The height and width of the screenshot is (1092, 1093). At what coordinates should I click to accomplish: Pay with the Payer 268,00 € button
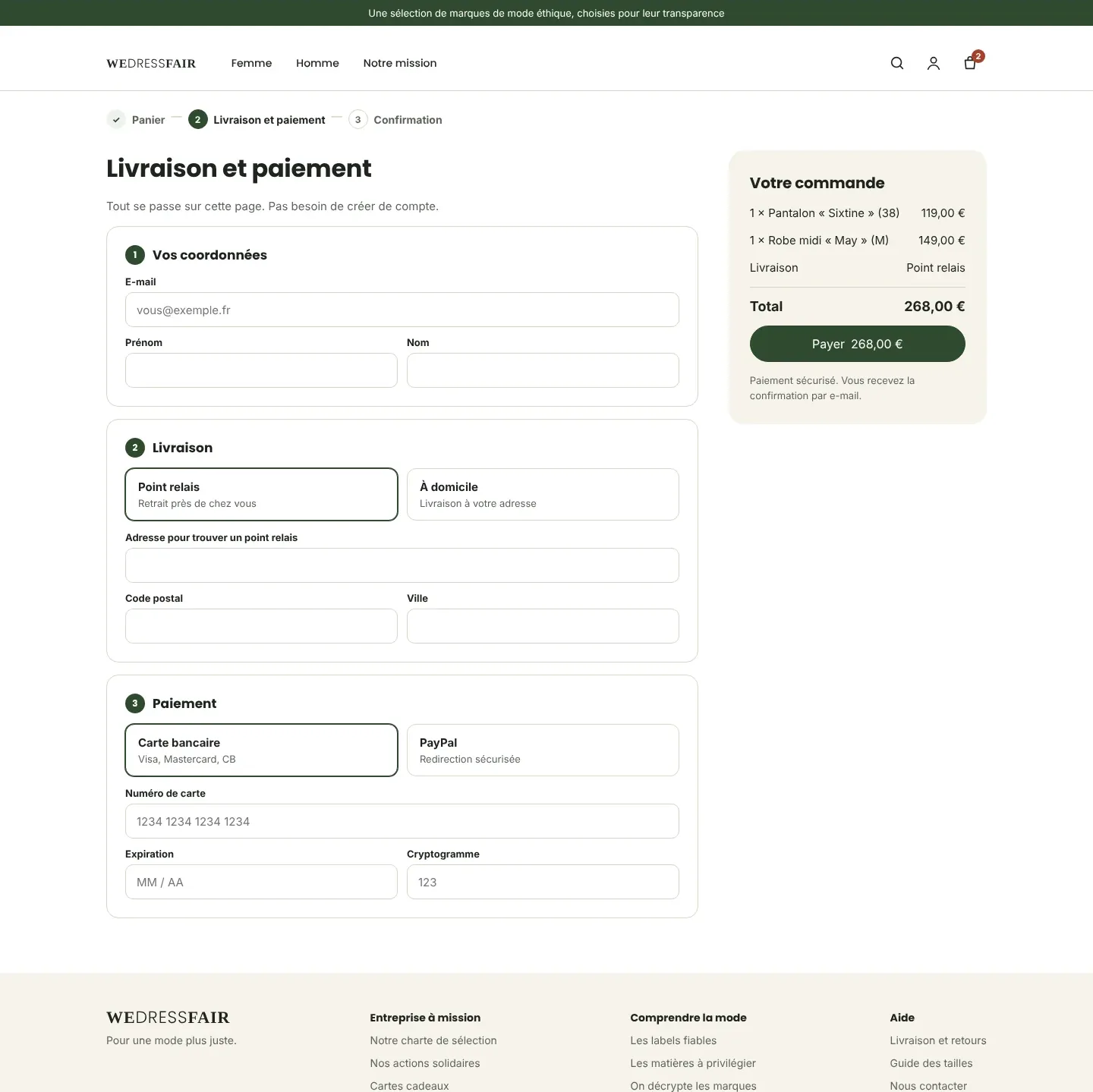(858, 344)
